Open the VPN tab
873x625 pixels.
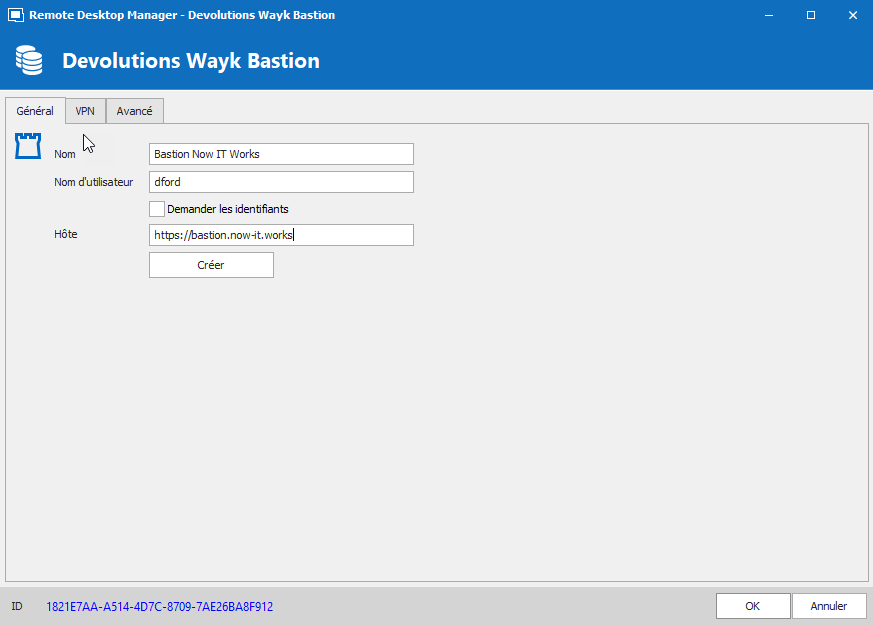(x=85, y=111)
